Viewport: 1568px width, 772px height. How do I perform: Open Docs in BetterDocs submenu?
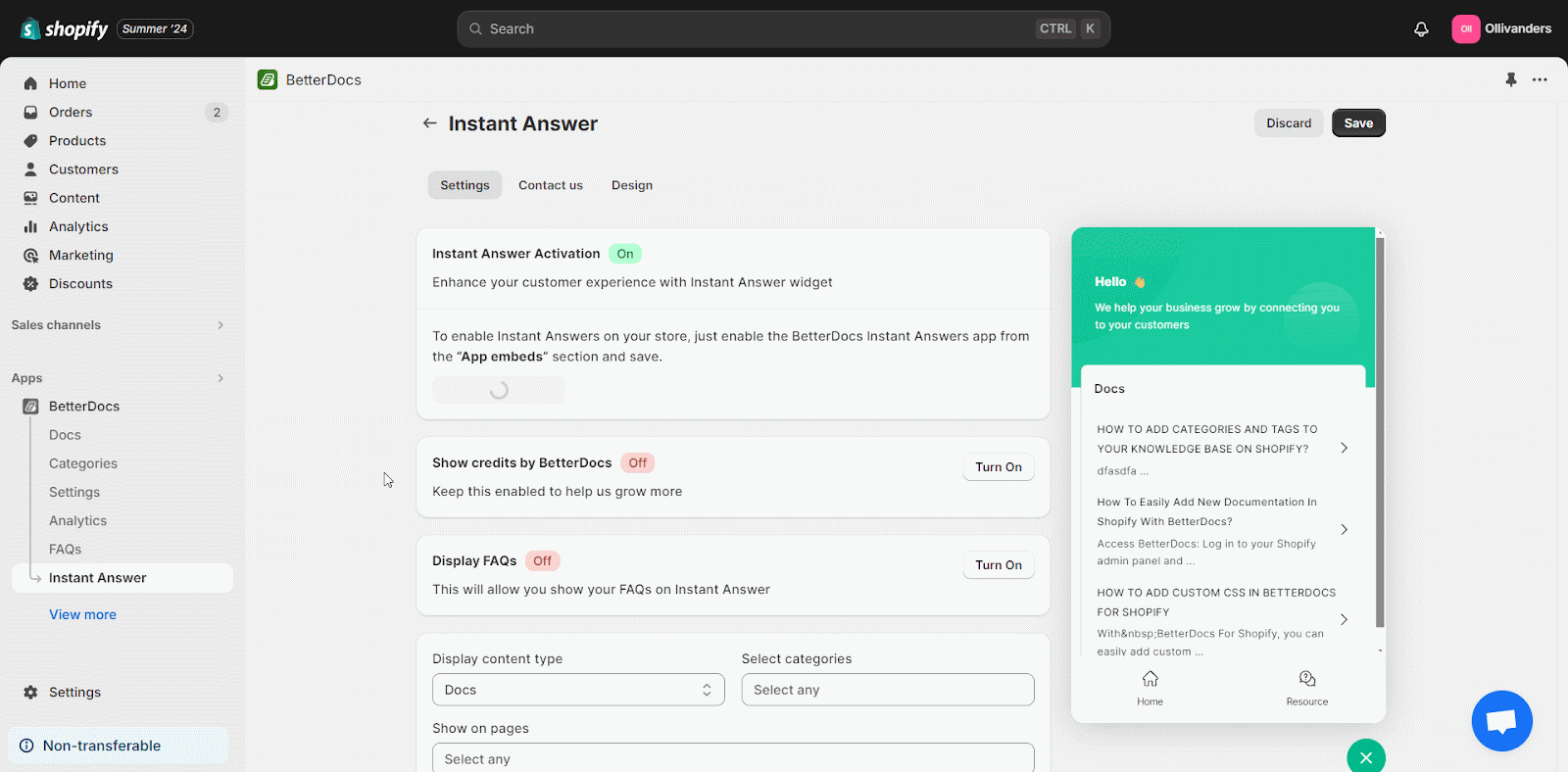(65, 435)
